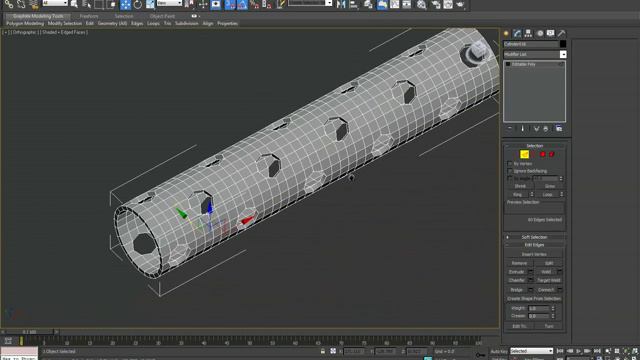Click the Remove edge button
Image resolution: width=640 pixels, height=360 pixels.
click(x=519, y=263)
